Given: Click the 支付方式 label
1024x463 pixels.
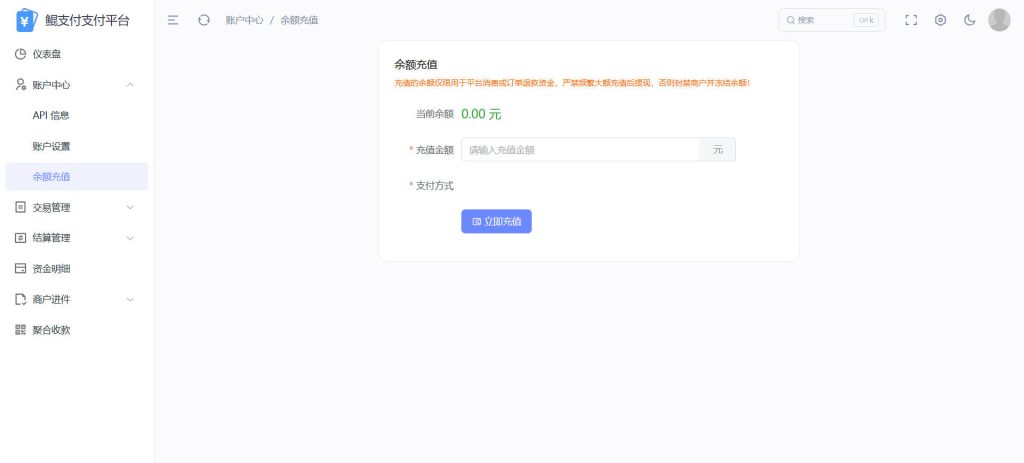Looking at the screenshot, I should tap(435, 185).
